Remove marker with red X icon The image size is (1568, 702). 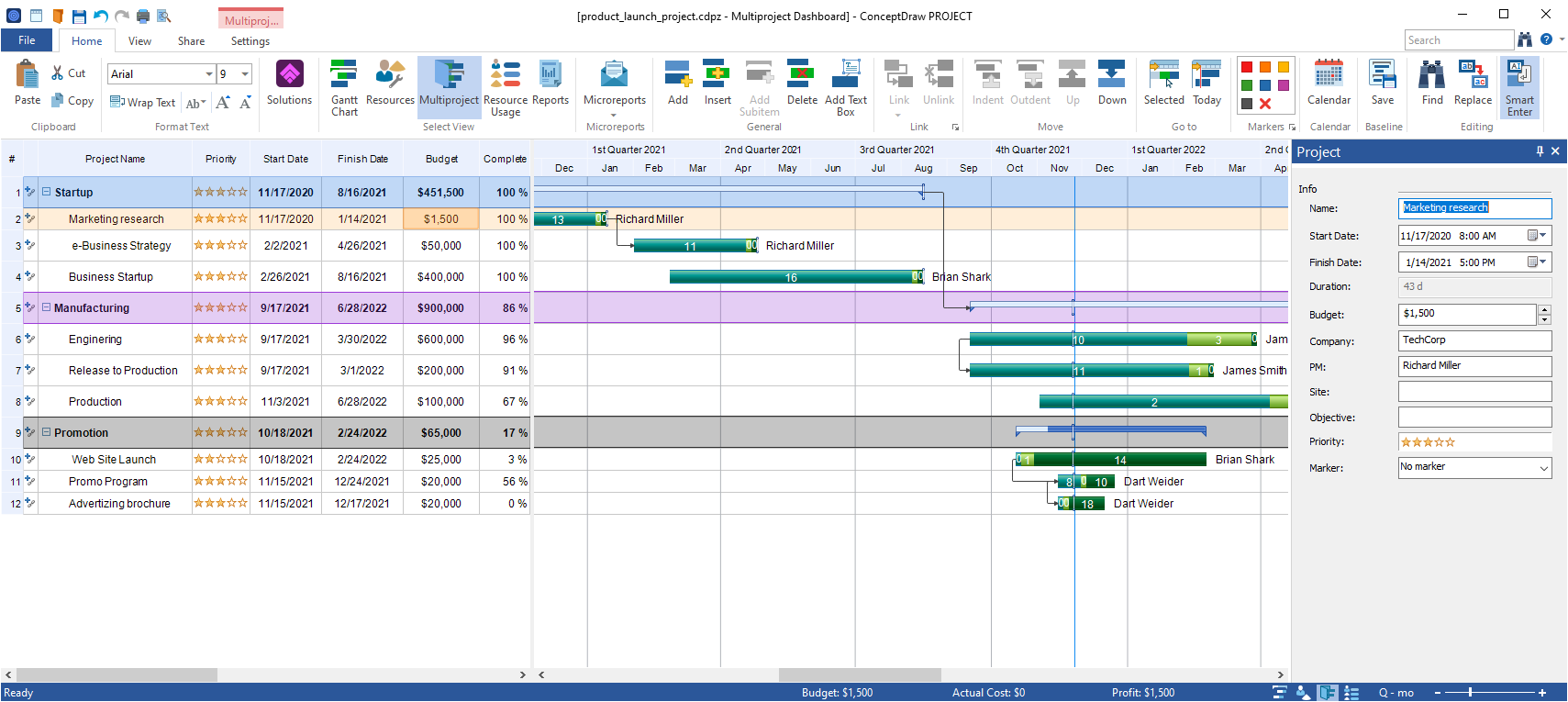click(x=1265, y=104)
